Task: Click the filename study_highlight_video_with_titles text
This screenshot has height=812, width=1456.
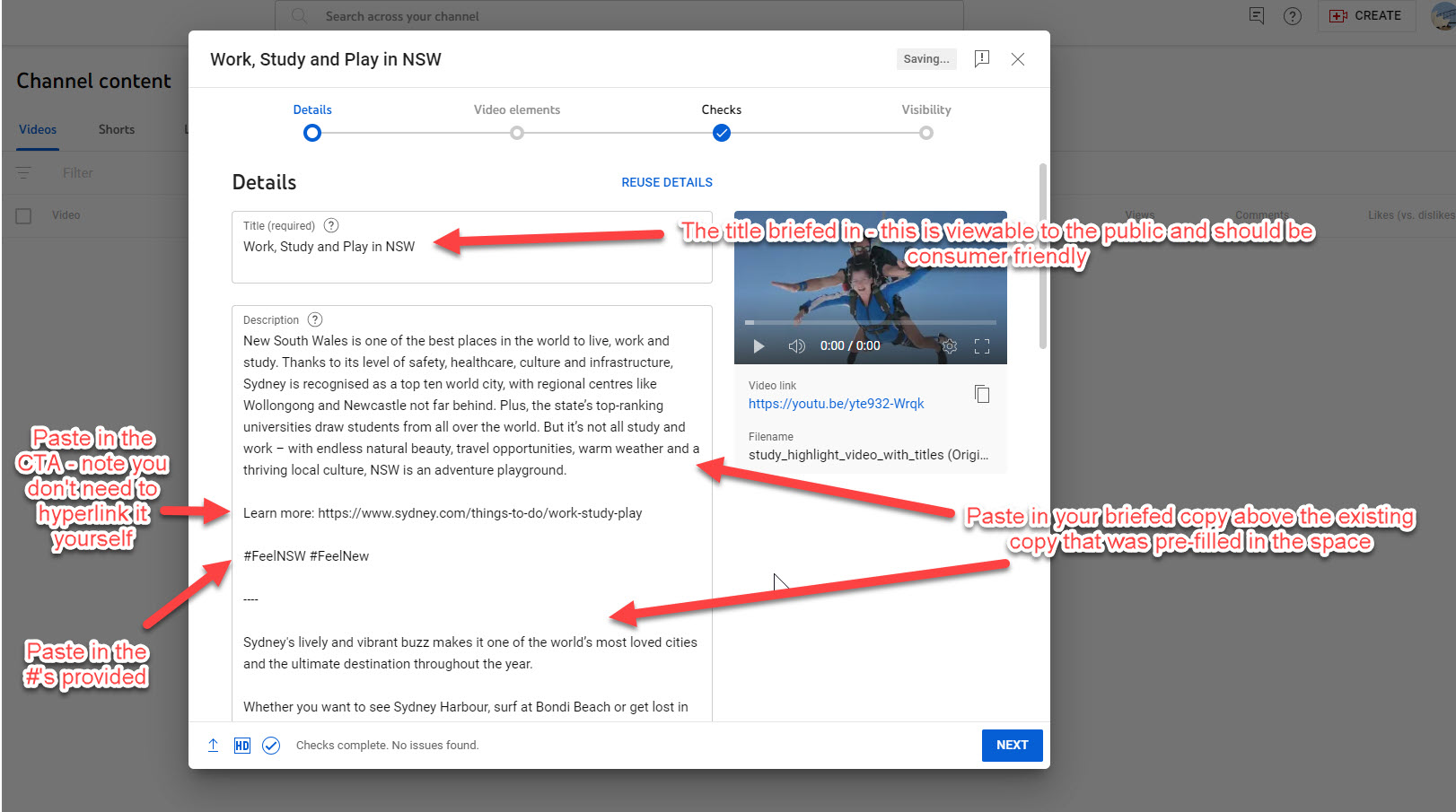Action: tap(868, 455)
